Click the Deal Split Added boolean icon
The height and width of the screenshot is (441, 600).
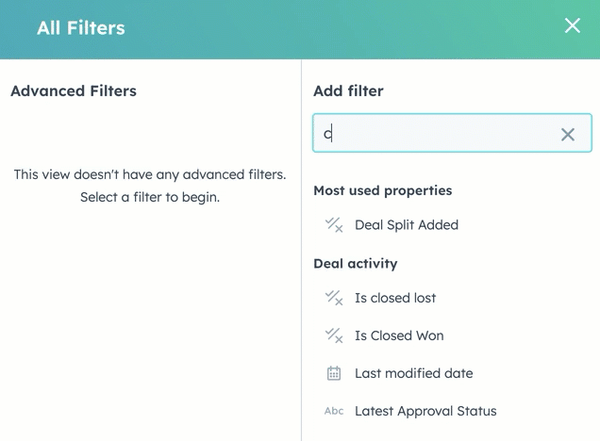coord(334,225)
